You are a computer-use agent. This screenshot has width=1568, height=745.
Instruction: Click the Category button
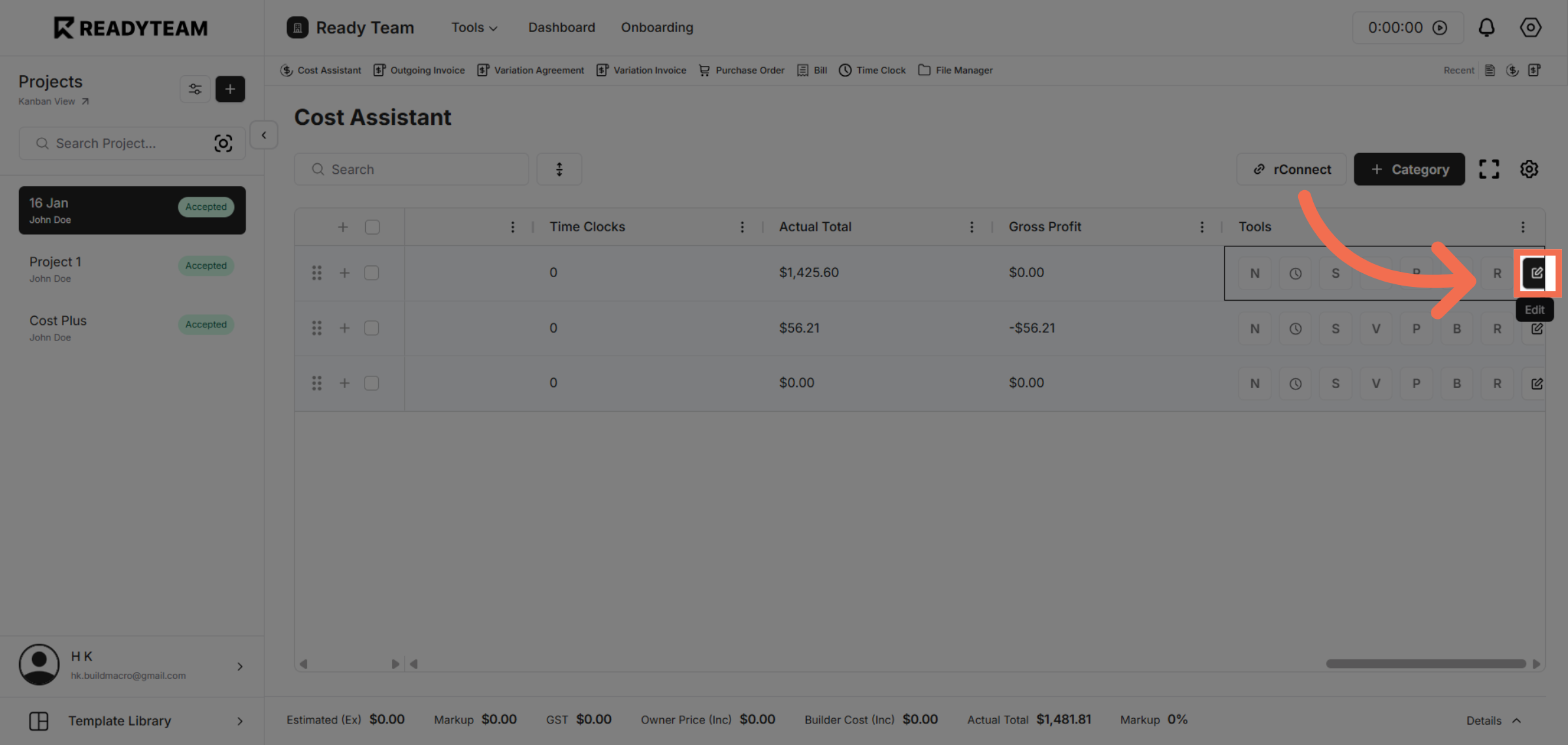tap(1409, 169)
